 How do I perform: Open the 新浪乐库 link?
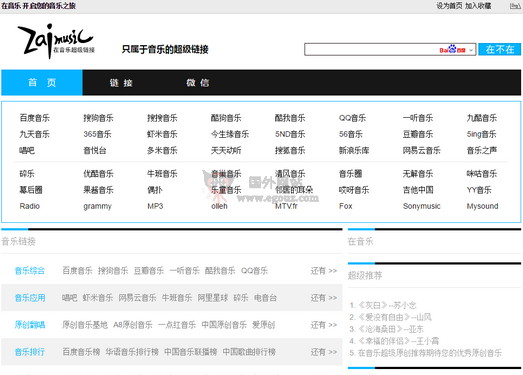[354, 150]
